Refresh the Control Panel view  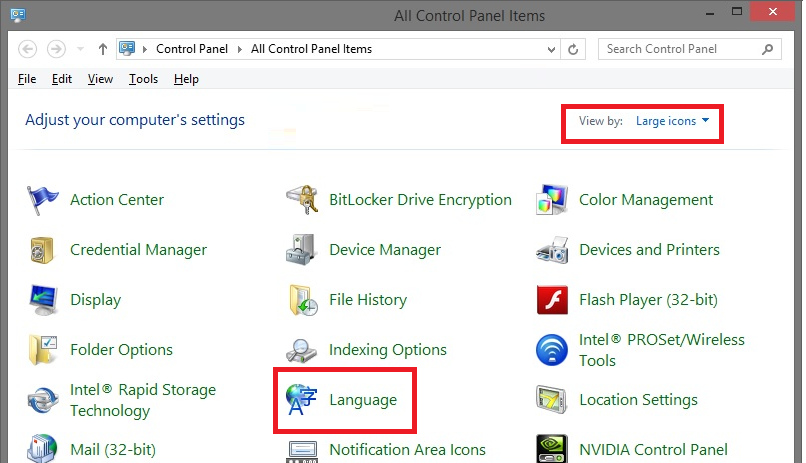pyautogui.click(x=573, y=49)
